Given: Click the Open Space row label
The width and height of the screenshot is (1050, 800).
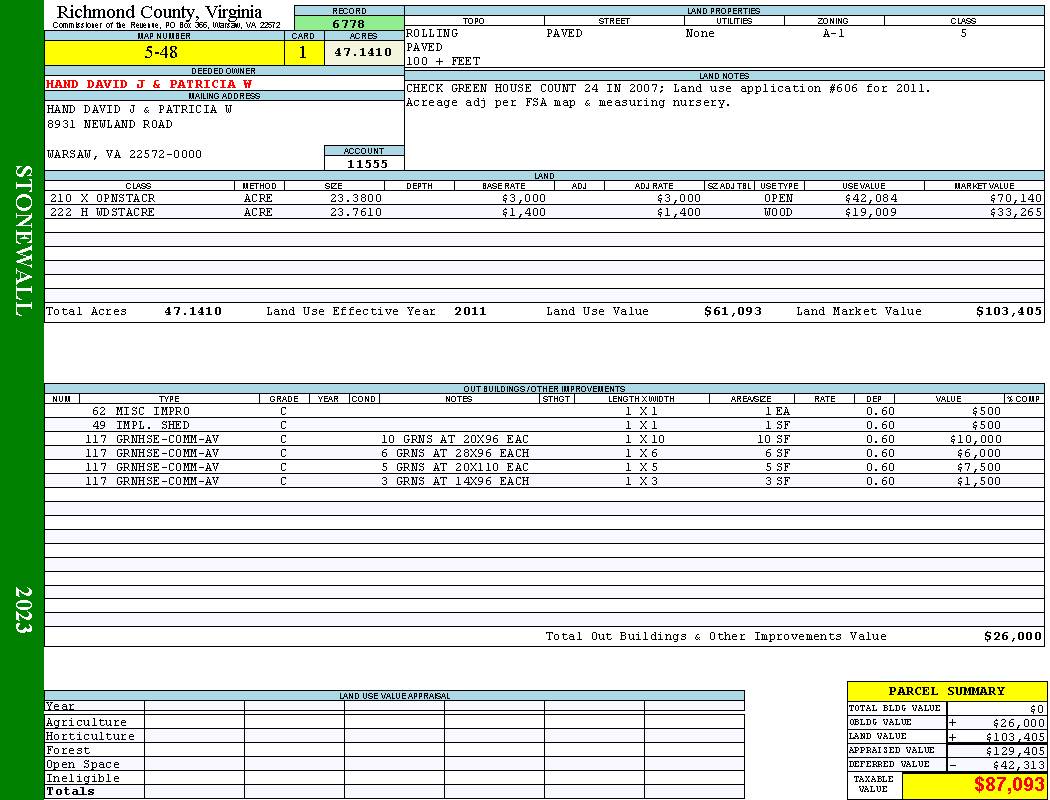Looking at the screenshot, I should click(x=82, y=765).
